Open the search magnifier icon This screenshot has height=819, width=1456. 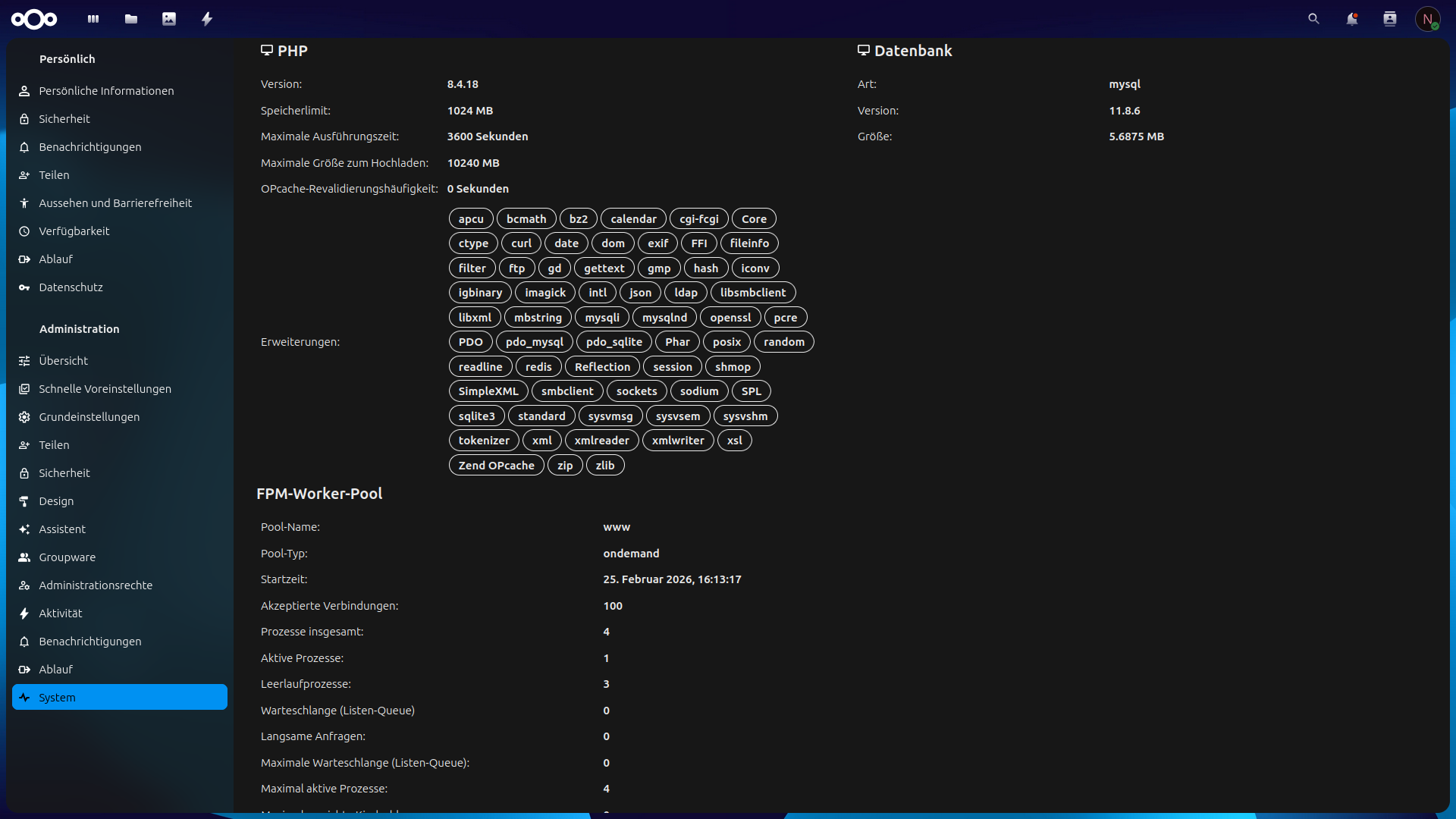pos(1313,19)
